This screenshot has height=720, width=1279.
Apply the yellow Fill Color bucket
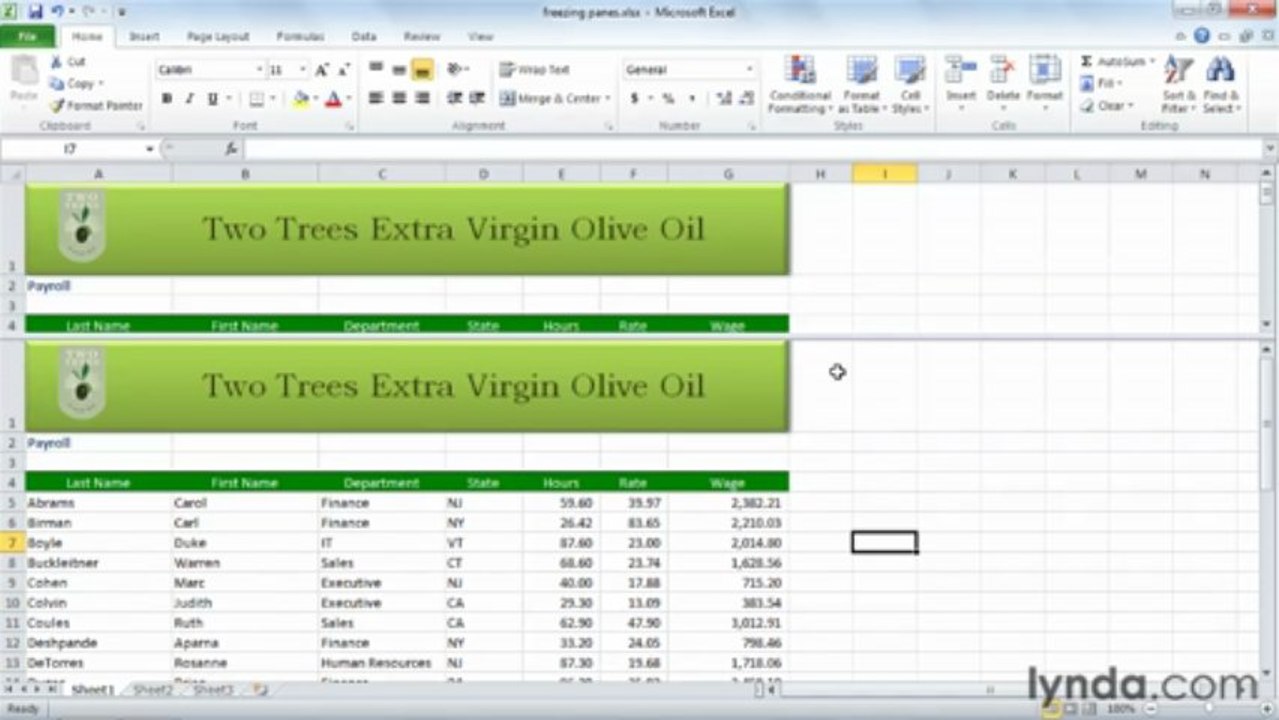tap(300, 99)
